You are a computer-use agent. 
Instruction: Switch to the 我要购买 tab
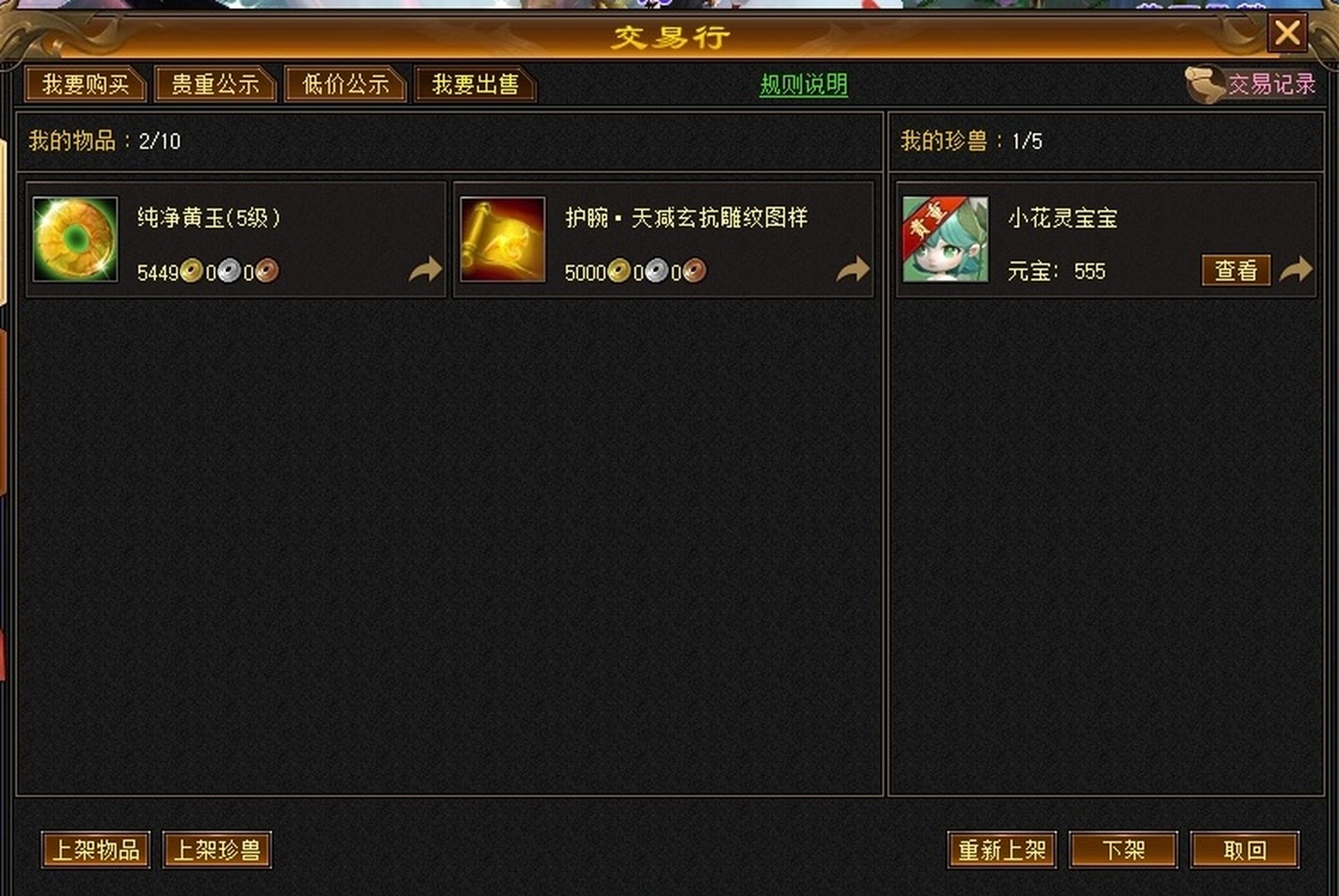point(86,84)
